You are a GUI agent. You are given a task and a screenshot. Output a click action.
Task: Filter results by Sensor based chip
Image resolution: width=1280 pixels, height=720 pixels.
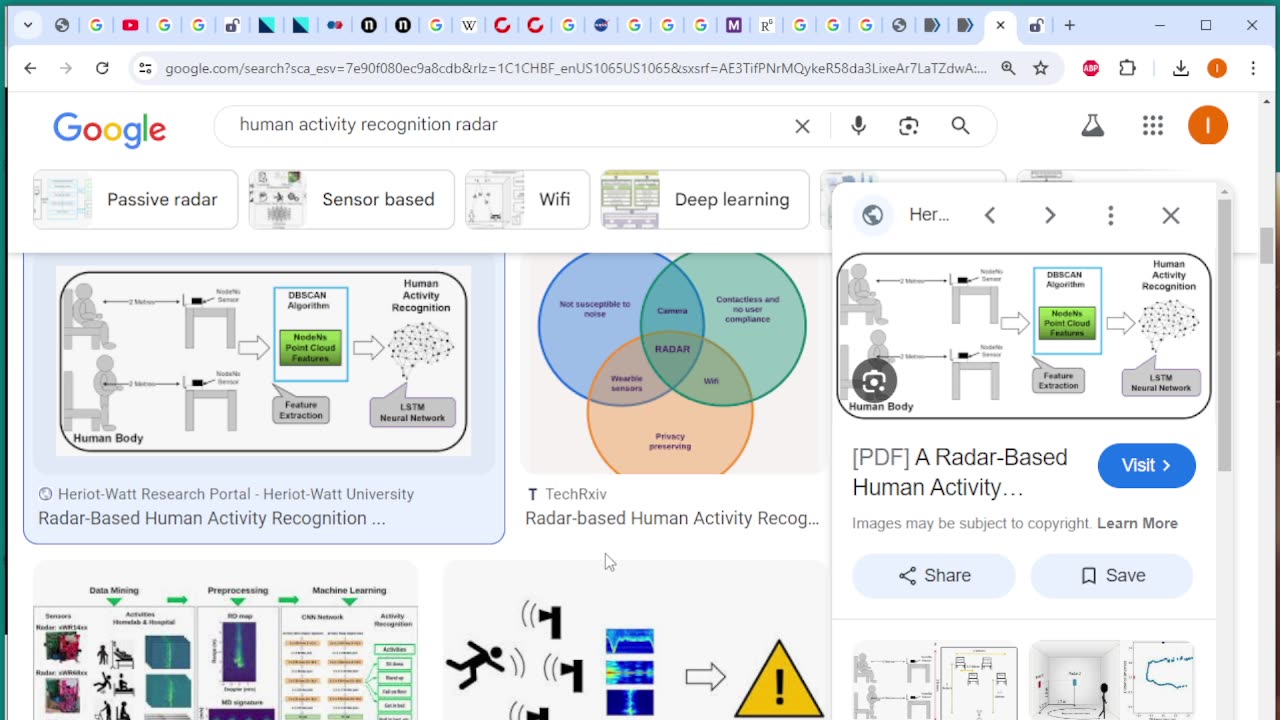(x=352, y=199)
